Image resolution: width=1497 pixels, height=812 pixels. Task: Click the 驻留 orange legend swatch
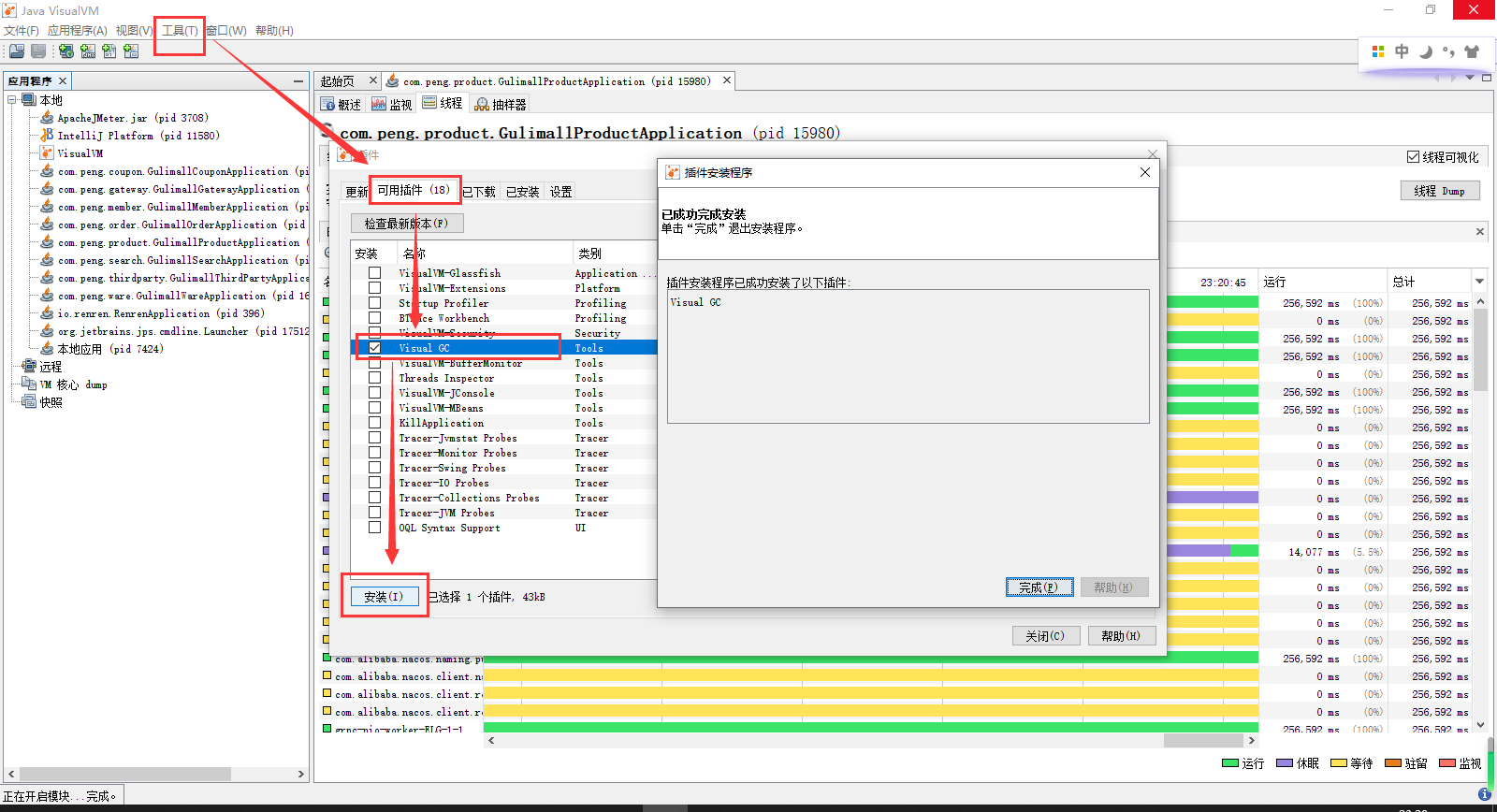pos(1393,763)
